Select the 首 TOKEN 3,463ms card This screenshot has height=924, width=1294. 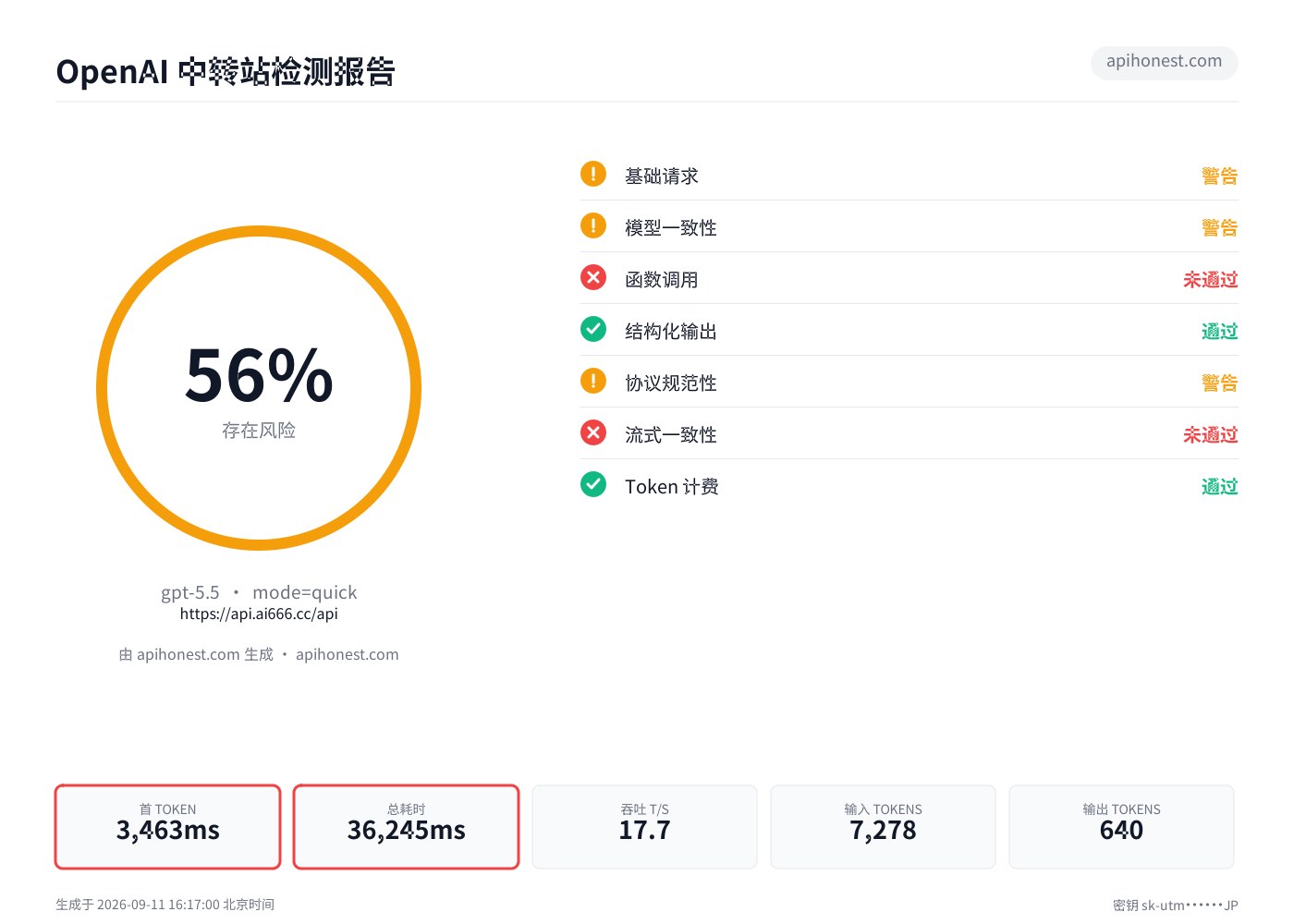click(167, 827)
